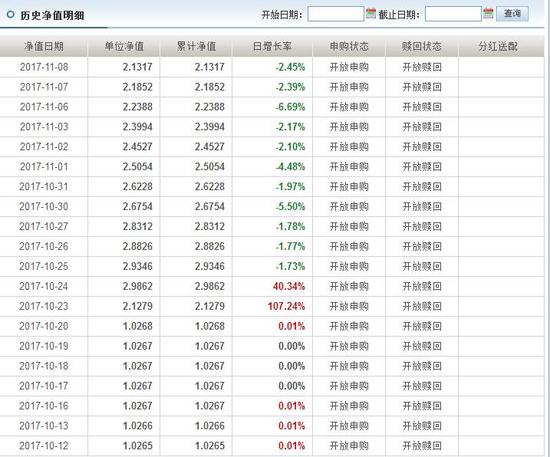Screen dimensions: 550x457
Task: Click the 107.24% daily growth value
Action: click(286, 306)
